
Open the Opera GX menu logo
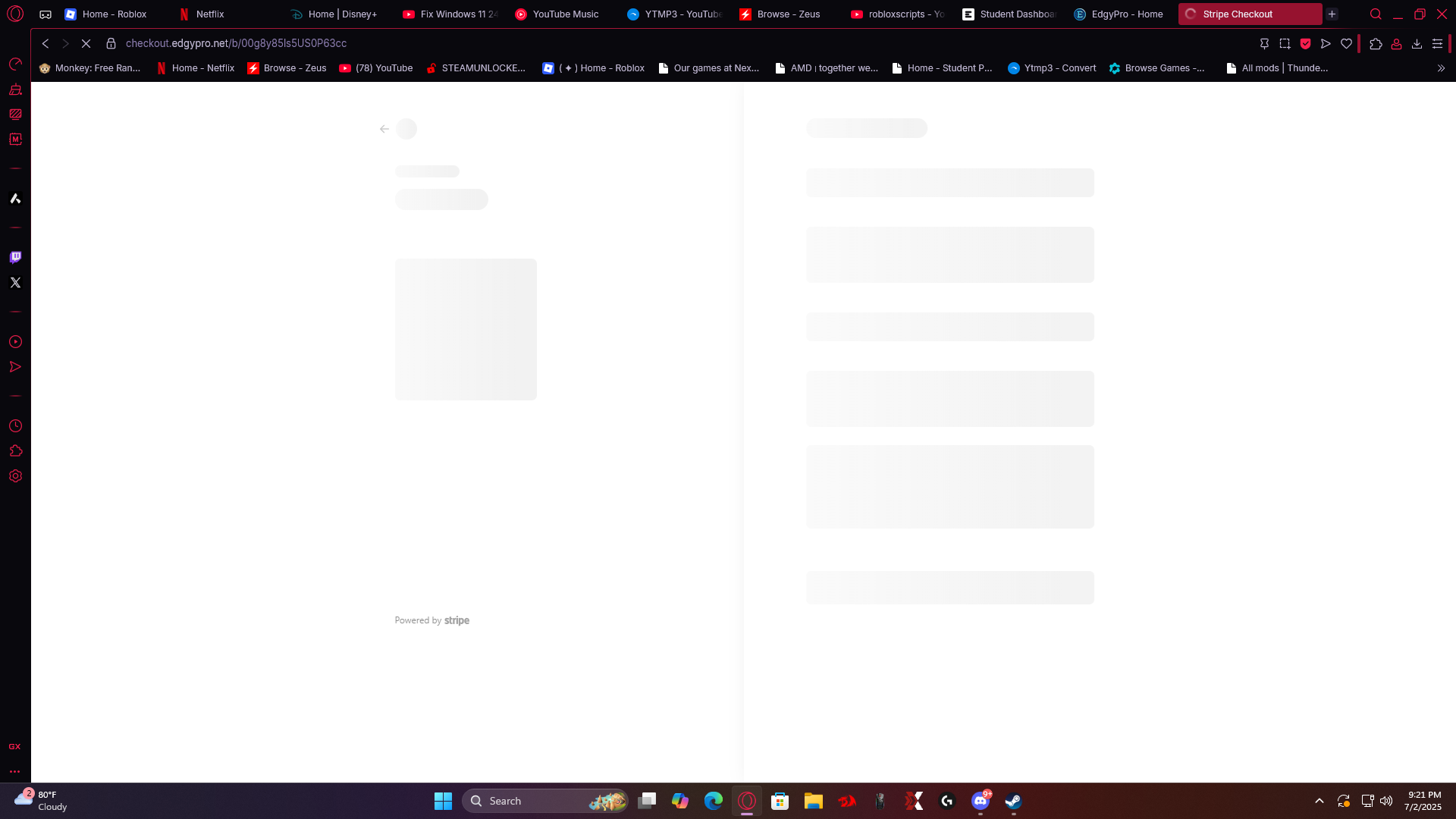tap(15, 14)
